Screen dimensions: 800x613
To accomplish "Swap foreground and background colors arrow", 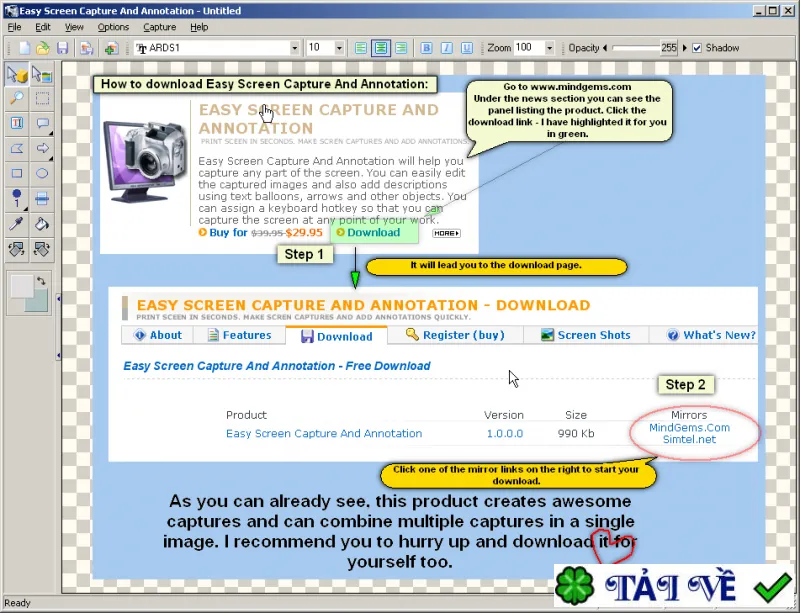I will [x=41, y=281].
